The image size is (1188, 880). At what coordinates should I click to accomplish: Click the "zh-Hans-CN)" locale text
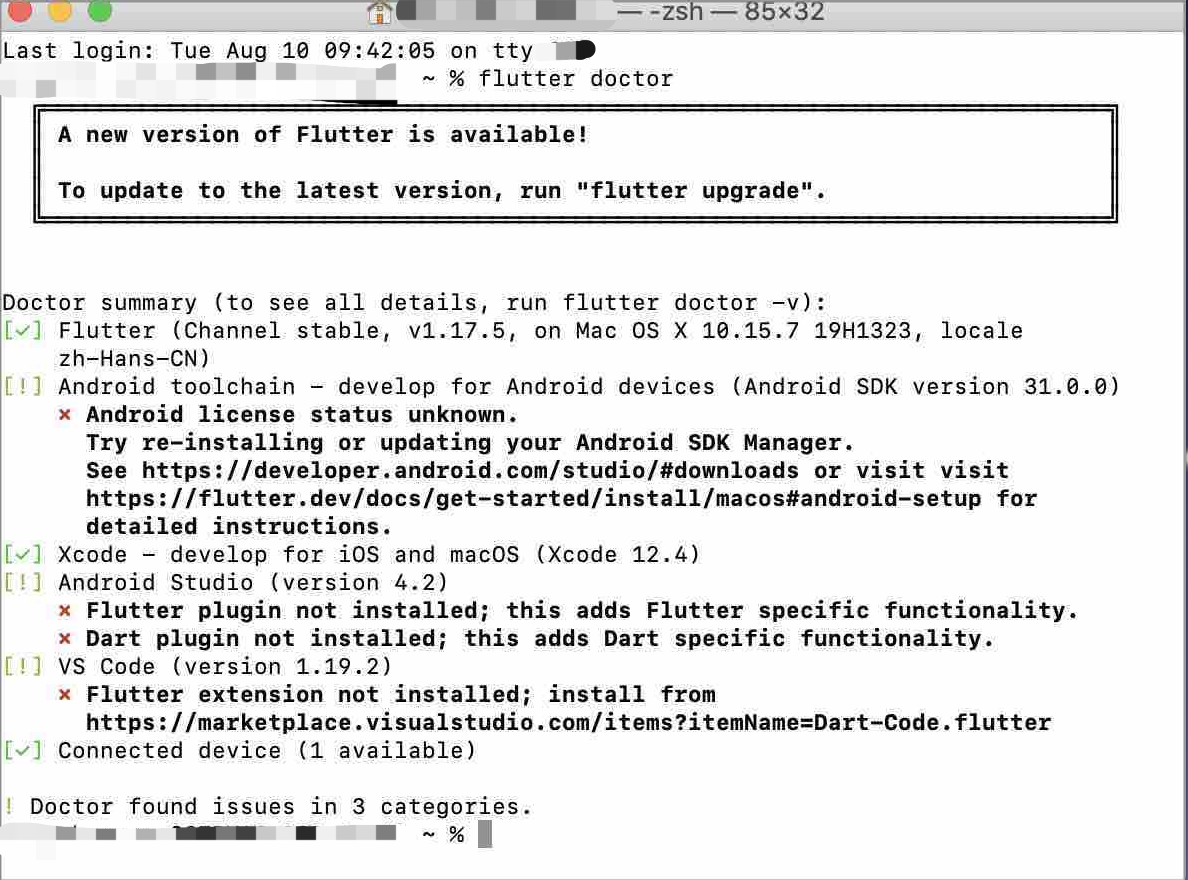[134, 359]
